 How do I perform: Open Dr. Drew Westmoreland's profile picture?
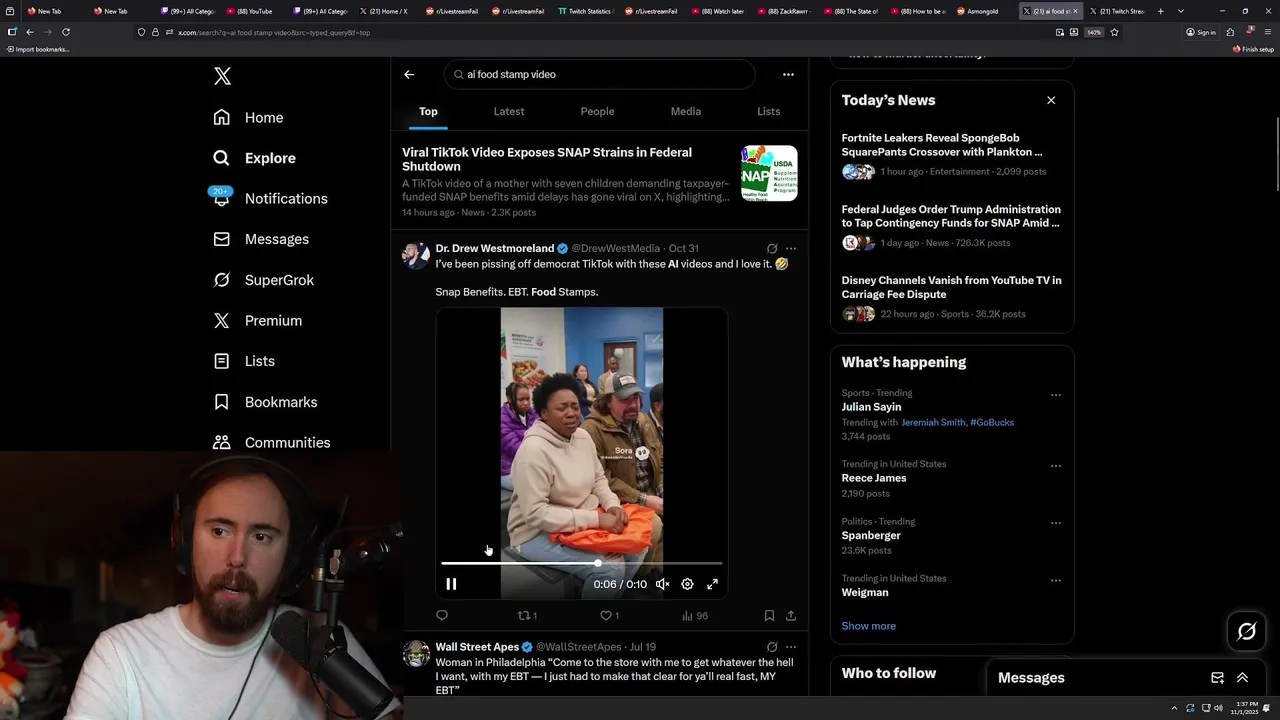[416, 255]
